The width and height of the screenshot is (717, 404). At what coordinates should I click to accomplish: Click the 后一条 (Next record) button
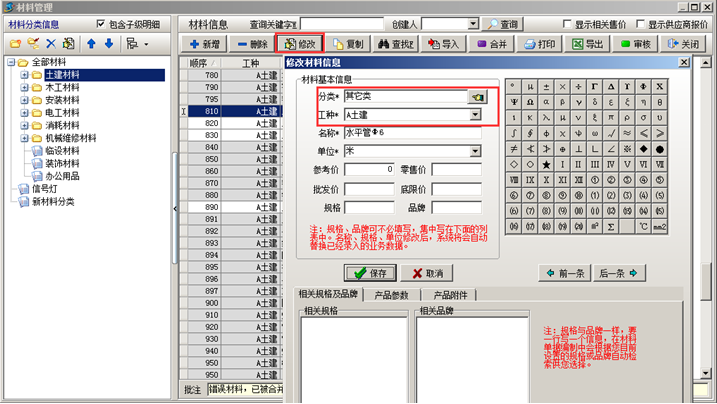pos(619,273)
